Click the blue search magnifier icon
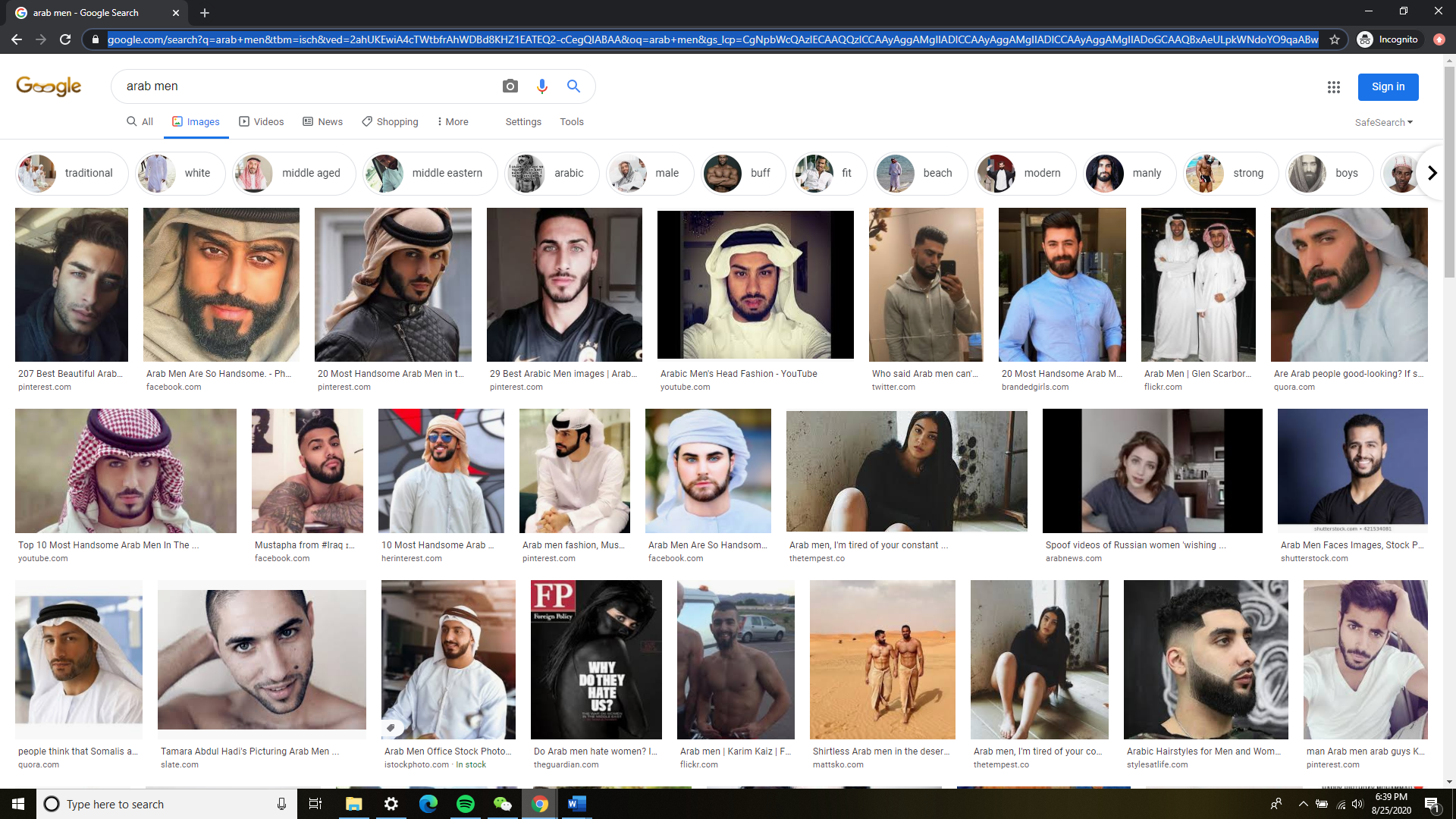 [x=573, y=86]
